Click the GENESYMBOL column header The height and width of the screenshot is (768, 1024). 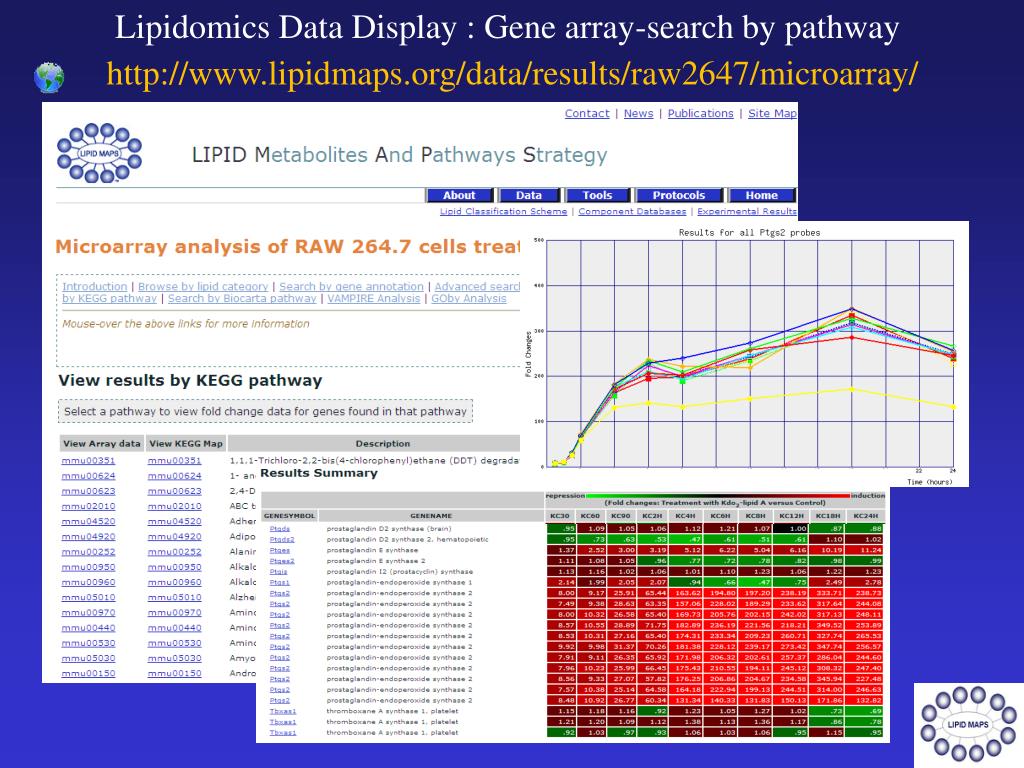click(289, 516)
